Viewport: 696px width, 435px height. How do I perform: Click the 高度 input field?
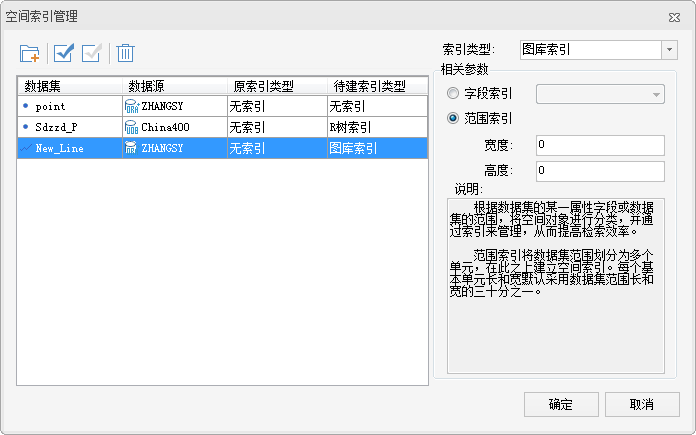click(x=600, y=171)
